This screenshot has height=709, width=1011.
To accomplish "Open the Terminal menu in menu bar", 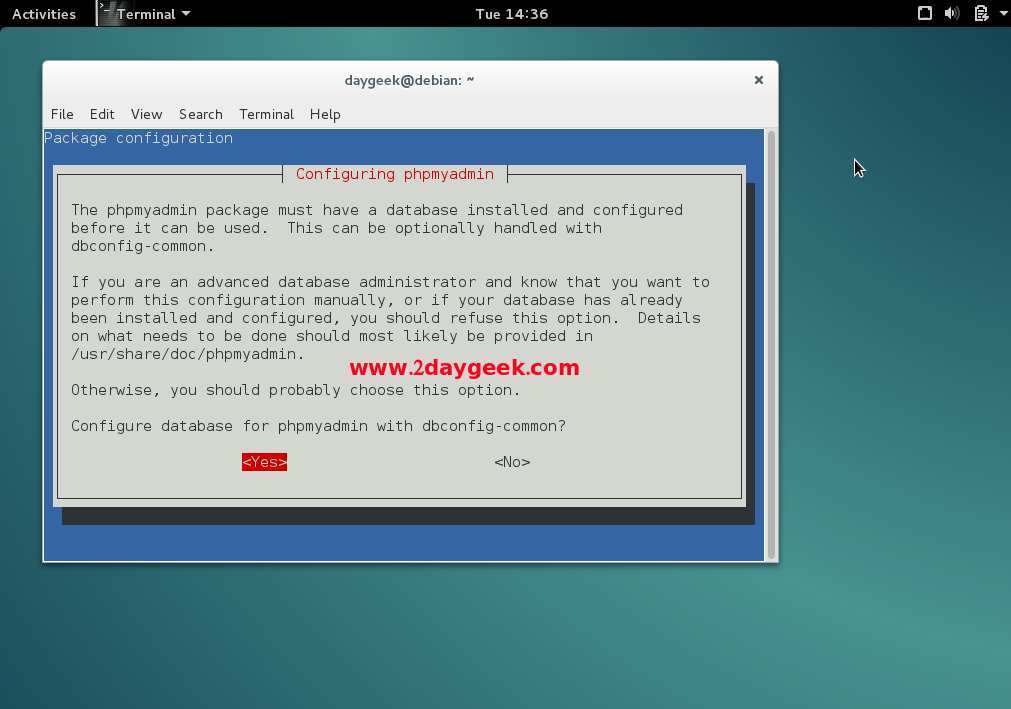I will click(x=266, y=114).
